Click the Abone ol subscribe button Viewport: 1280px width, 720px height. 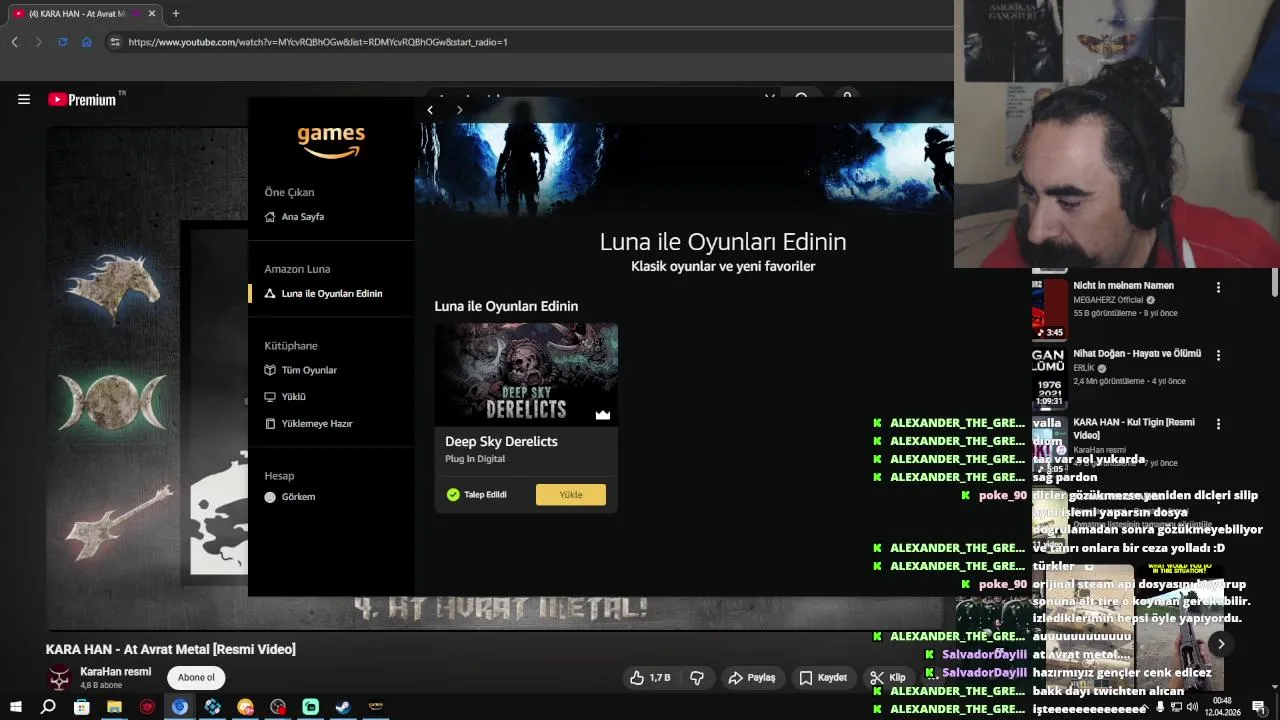[196, 678]
